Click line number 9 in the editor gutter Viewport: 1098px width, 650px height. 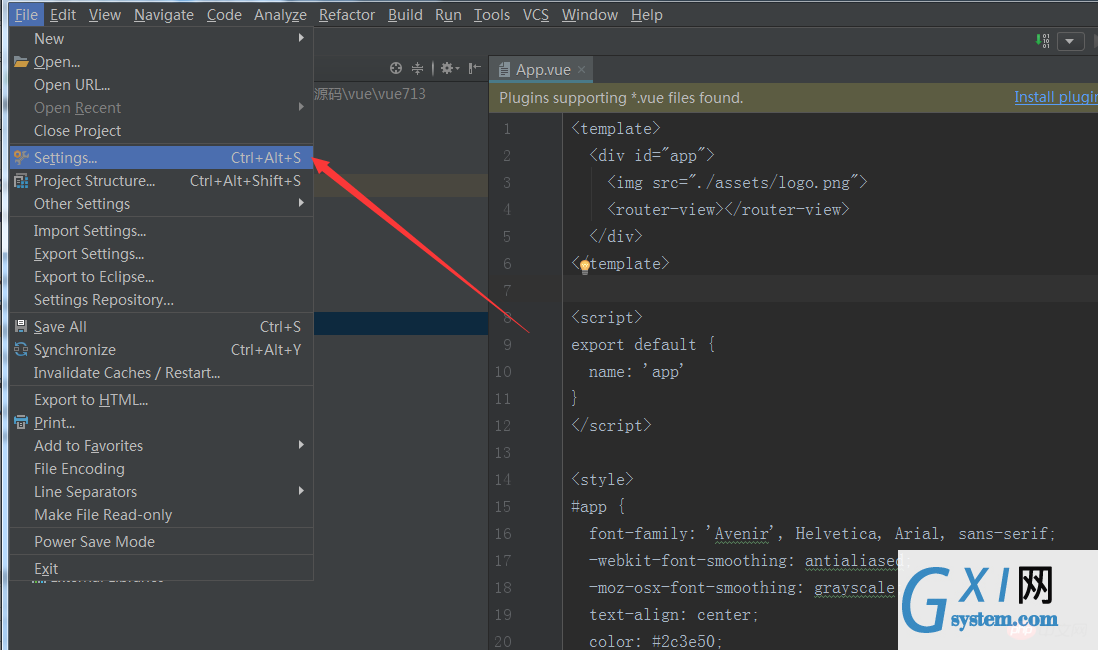coord(507,345)
